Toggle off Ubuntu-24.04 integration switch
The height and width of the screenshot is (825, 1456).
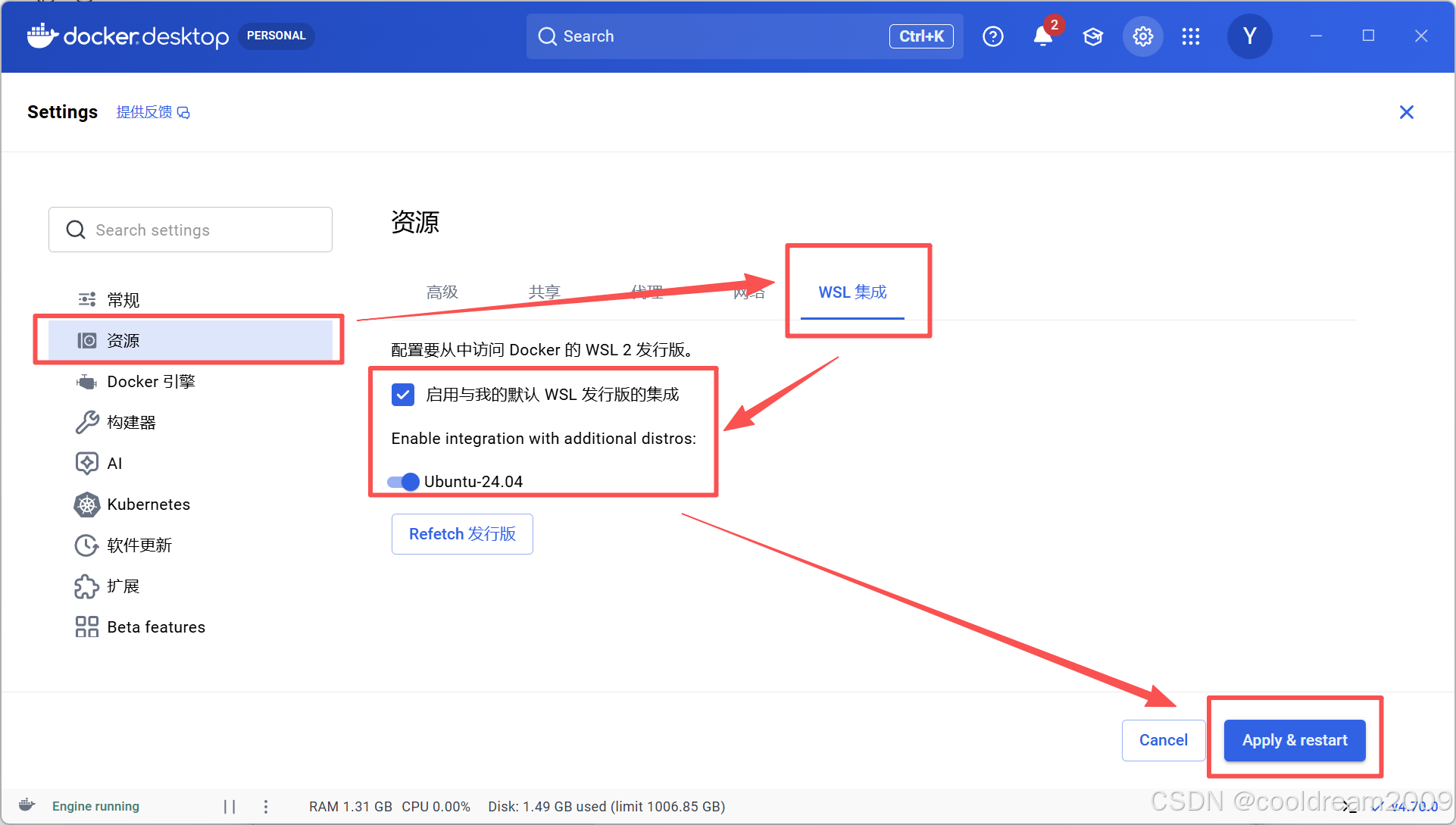(404, 482)
